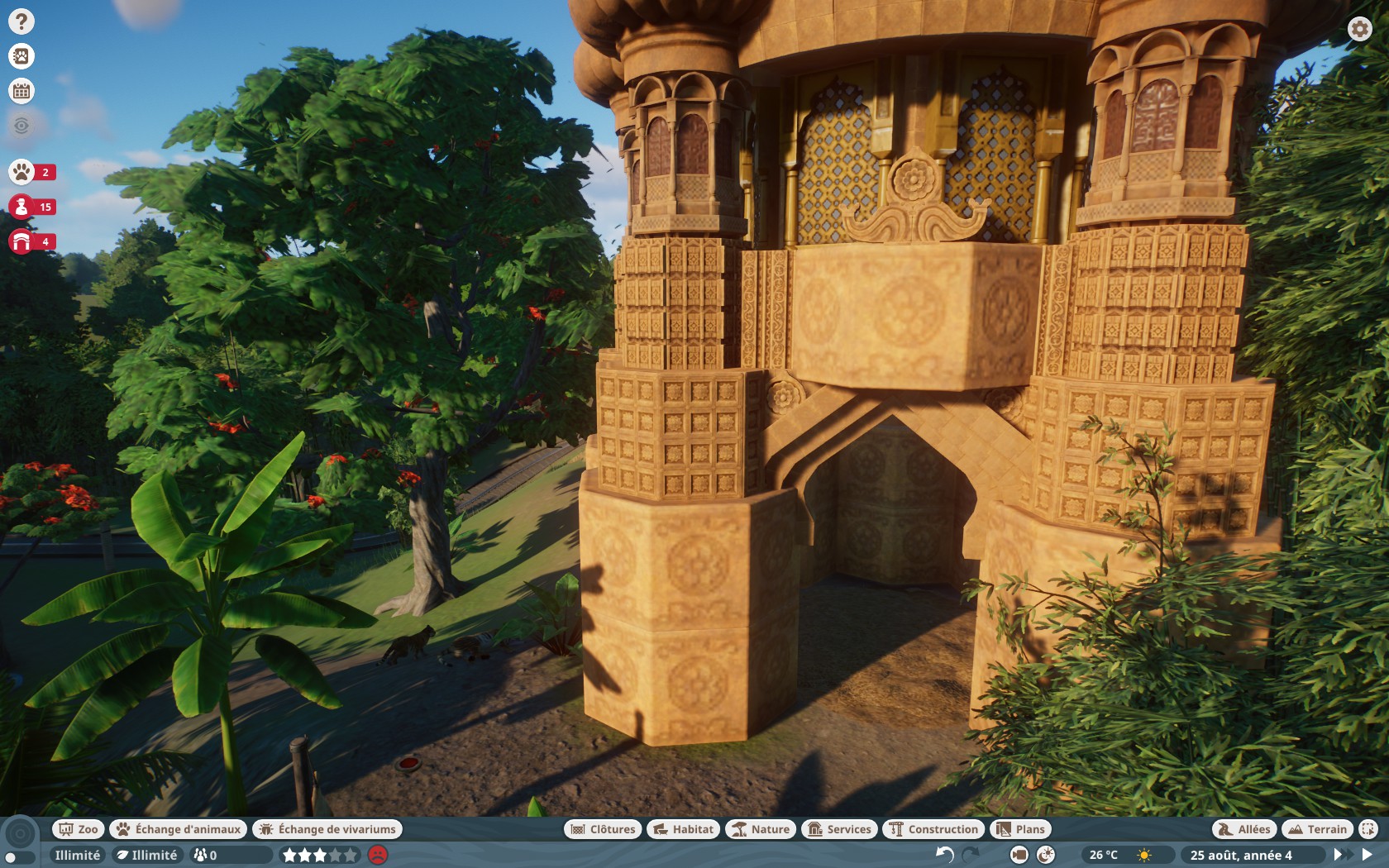
Task: Open the calendar schedule icon
Action: pyautogui.click(x=21, y=91)
